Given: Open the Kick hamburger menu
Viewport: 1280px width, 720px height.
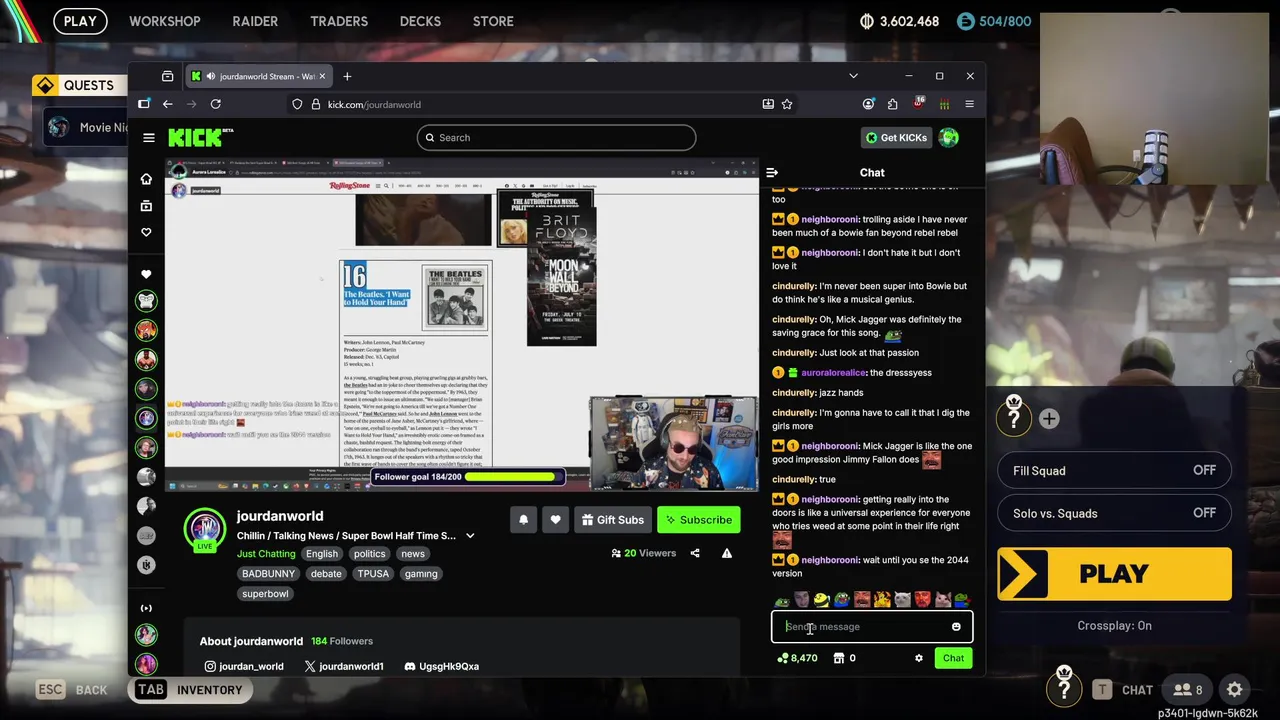Looking at the screenshot, I should (149, 138).
